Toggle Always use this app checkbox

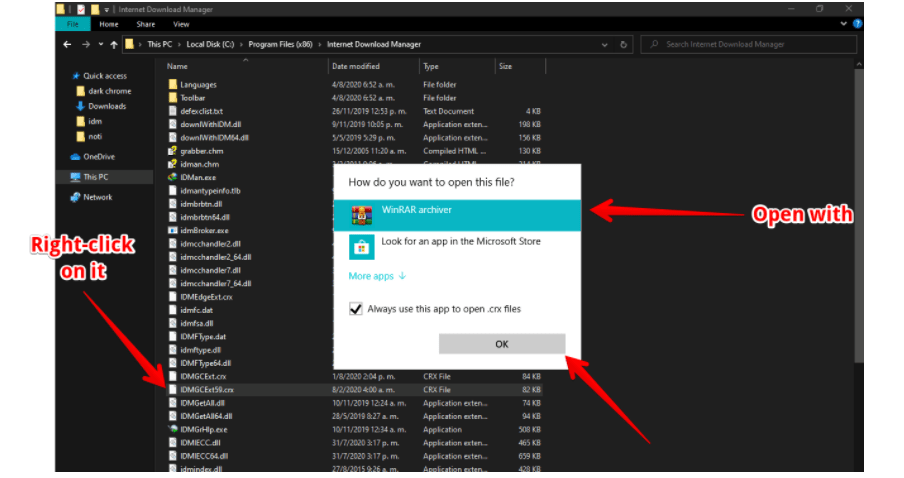tap(356, 309)
